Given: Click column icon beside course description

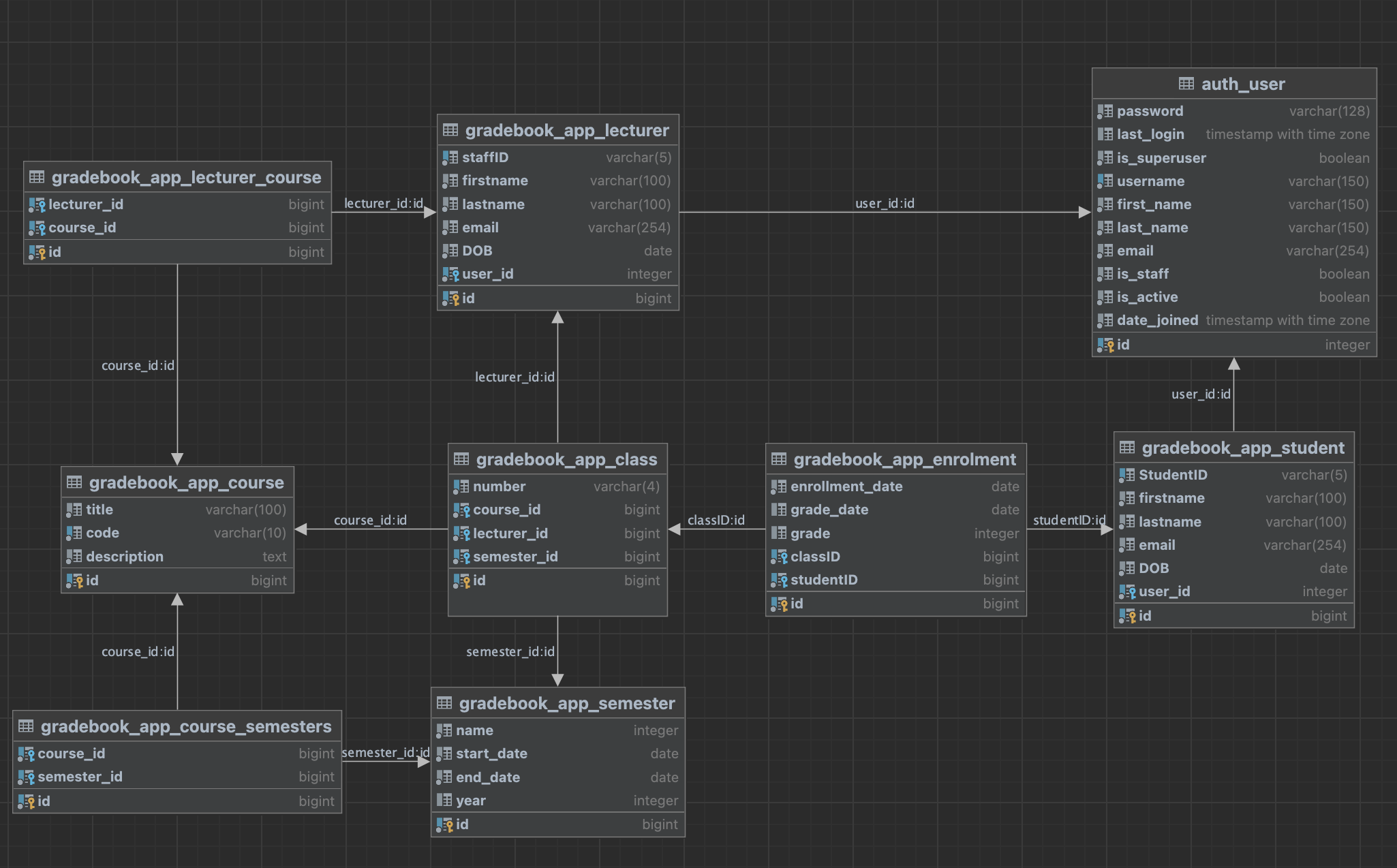Looking at the screenshot, I should [x=74, y=557].
